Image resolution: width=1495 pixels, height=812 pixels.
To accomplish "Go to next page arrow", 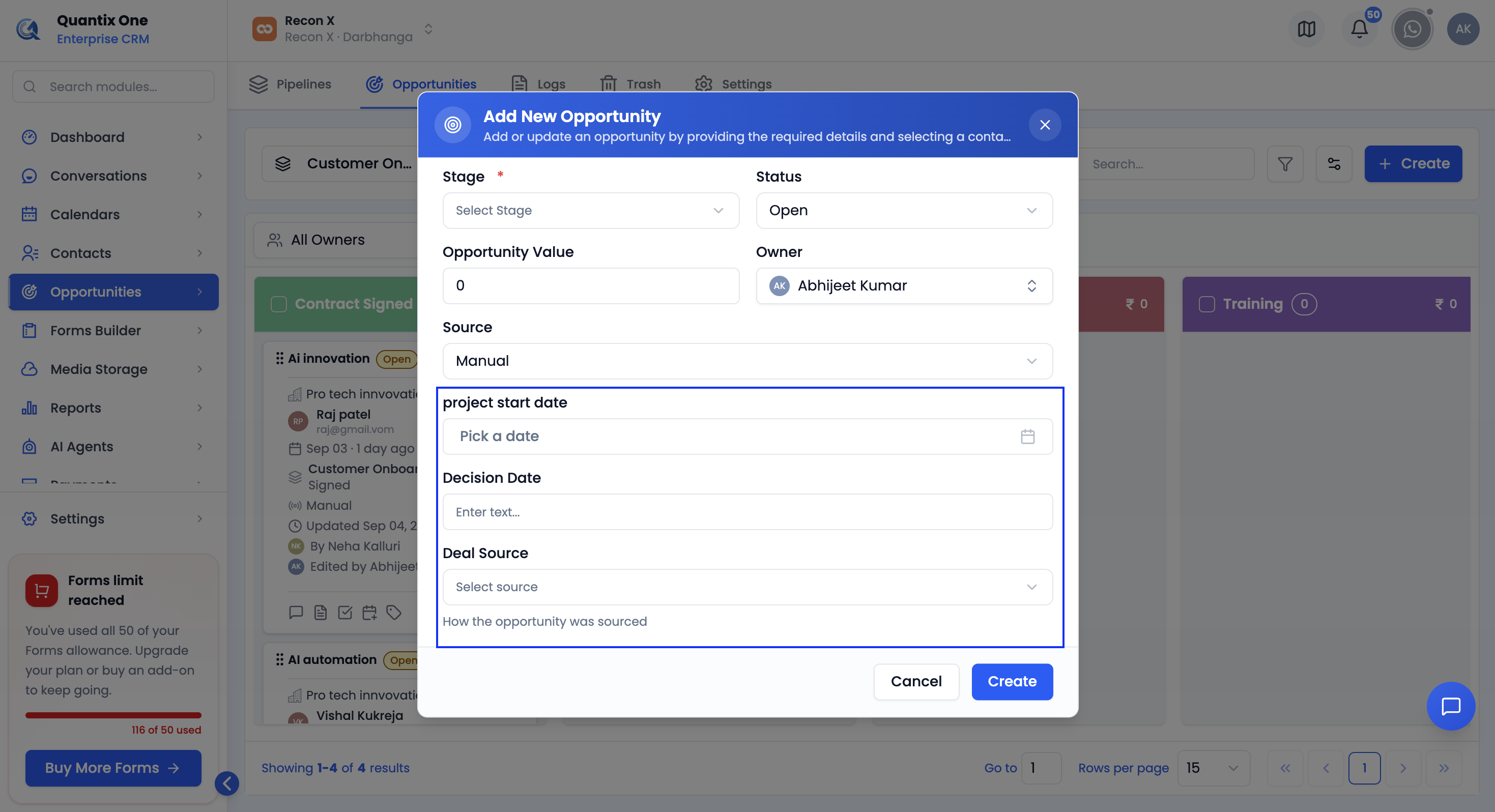I will [1403, 768].
